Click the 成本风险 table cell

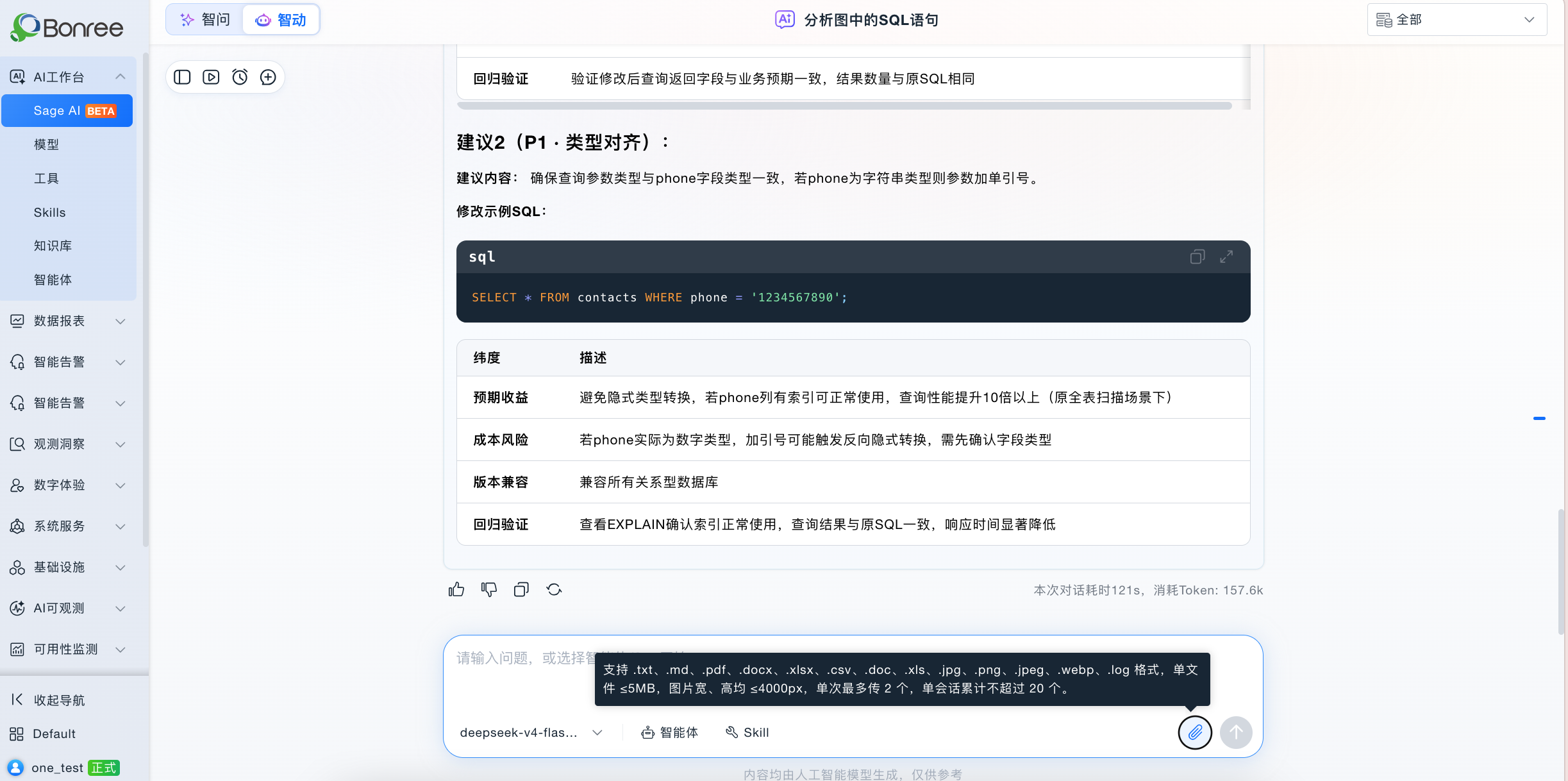501,440
